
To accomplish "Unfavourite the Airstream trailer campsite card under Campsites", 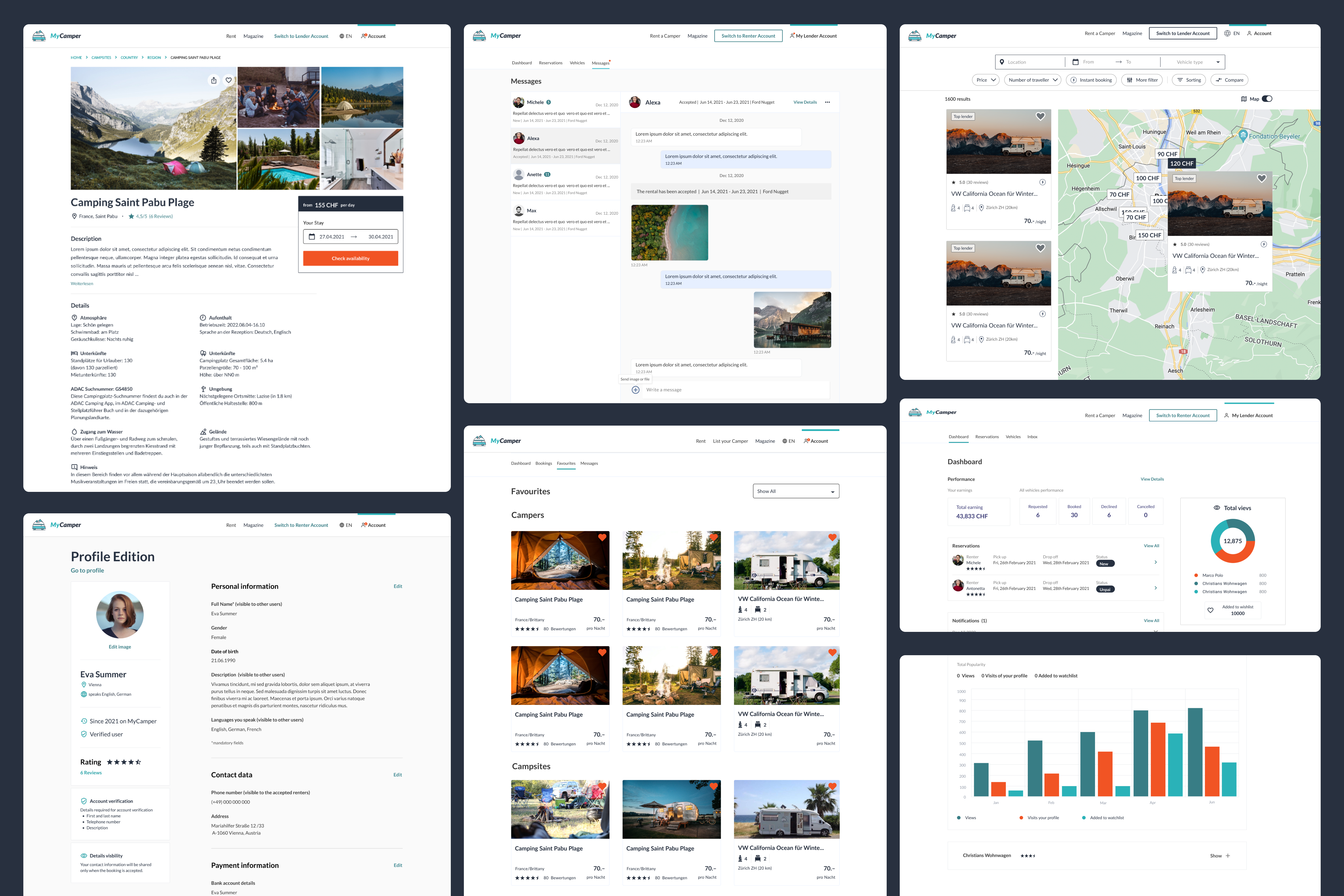I will coord(714,786).
